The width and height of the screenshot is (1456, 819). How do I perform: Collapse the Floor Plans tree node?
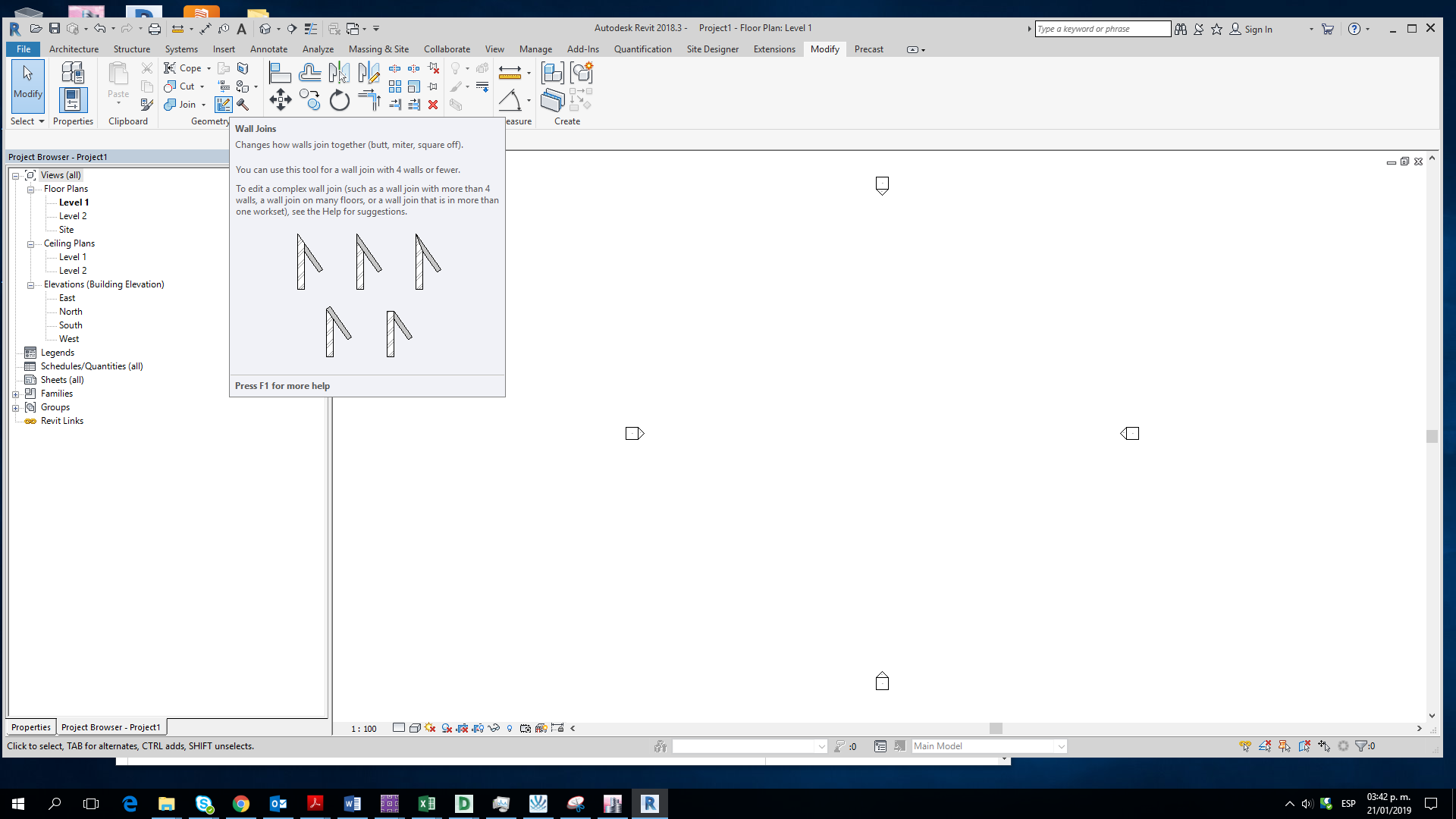pyautogui.click(x=30, y=190)
